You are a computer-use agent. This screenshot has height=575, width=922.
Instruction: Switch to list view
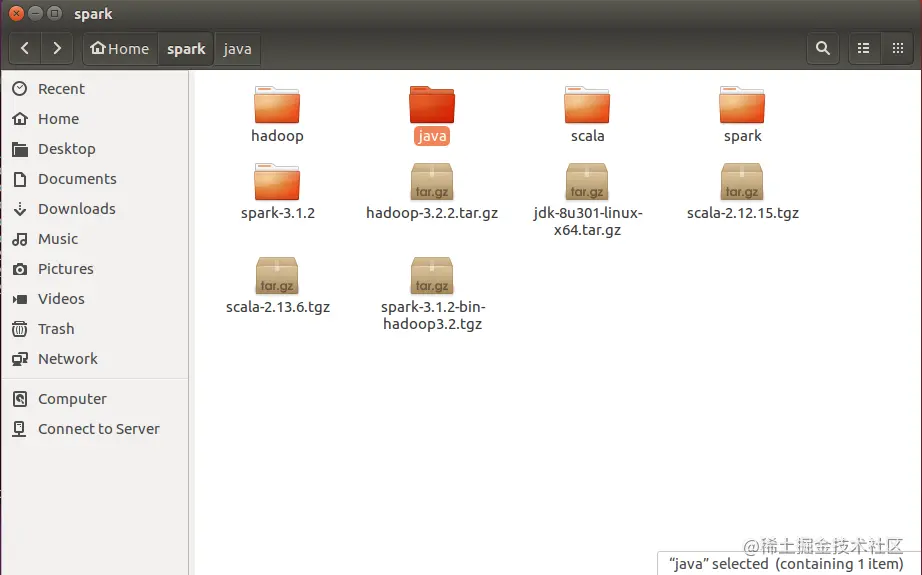[863, 48]
